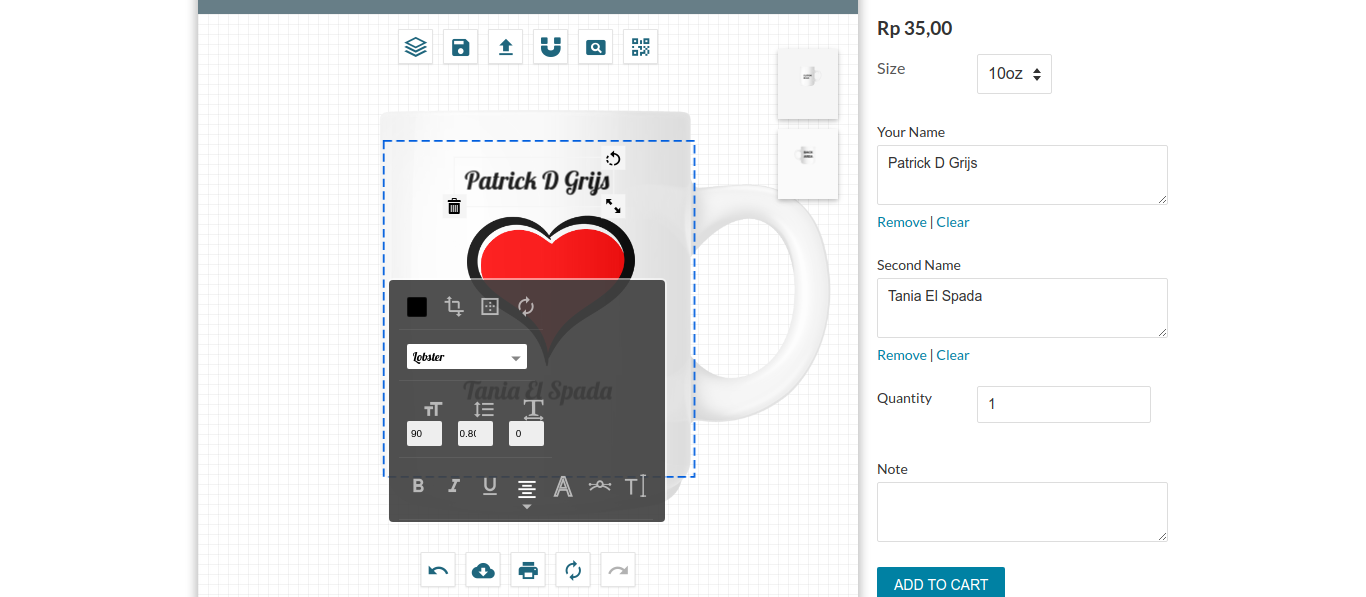
Task: Redo the last undone change
Action: click(618, 570)
